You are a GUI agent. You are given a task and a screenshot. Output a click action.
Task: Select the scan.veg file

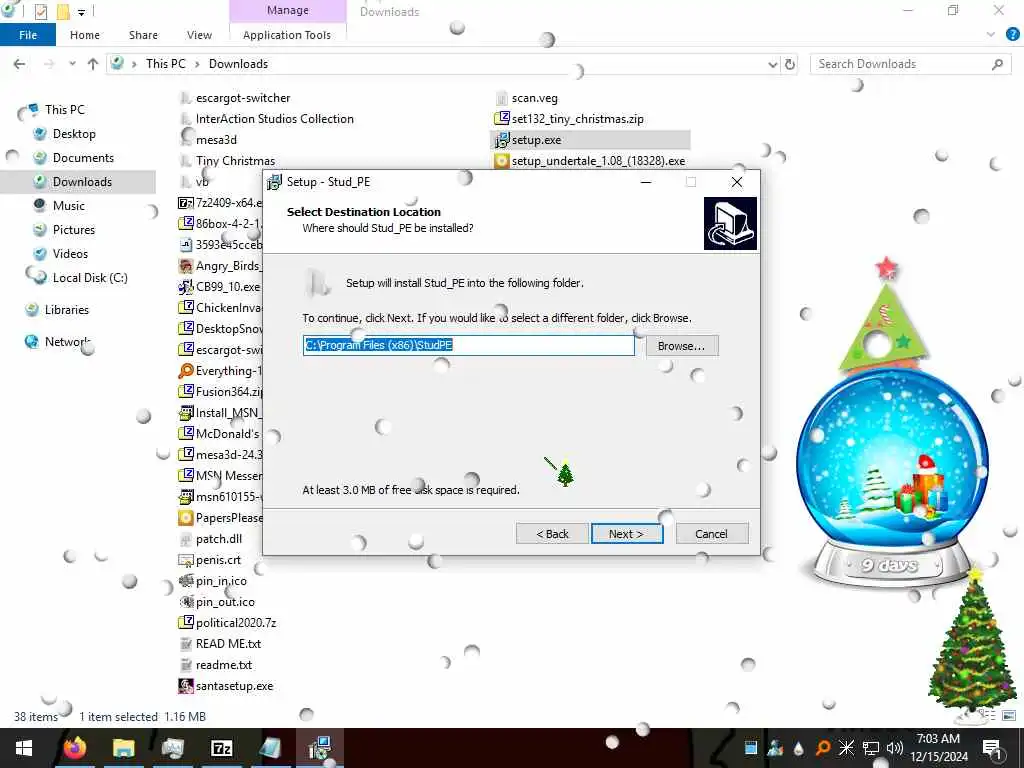coord(534,98)
